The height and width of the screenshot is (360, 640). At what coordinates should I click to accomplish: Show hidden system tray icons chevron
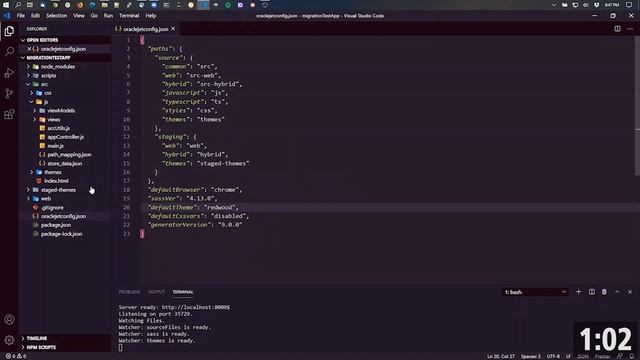pyautogui.click(x=553, y=5)
